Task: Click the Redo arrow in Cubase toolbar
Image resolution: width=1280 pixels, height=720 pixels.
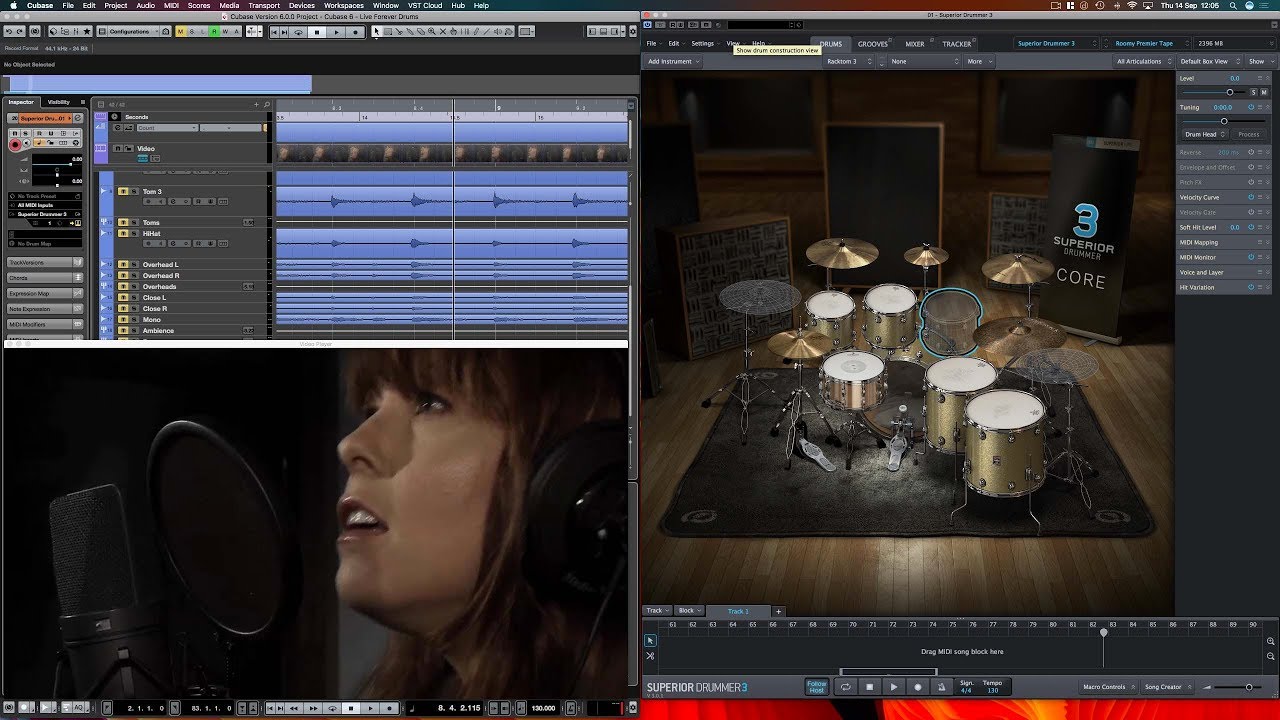Action: [20, 32]
